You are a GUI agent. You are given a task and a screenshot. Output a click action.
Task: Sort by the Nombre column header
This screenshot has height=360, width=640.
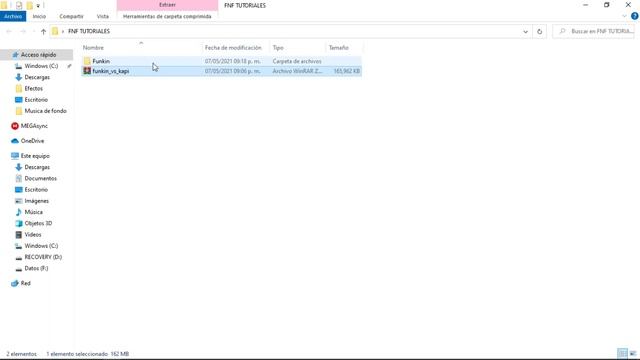coord(93,48)
